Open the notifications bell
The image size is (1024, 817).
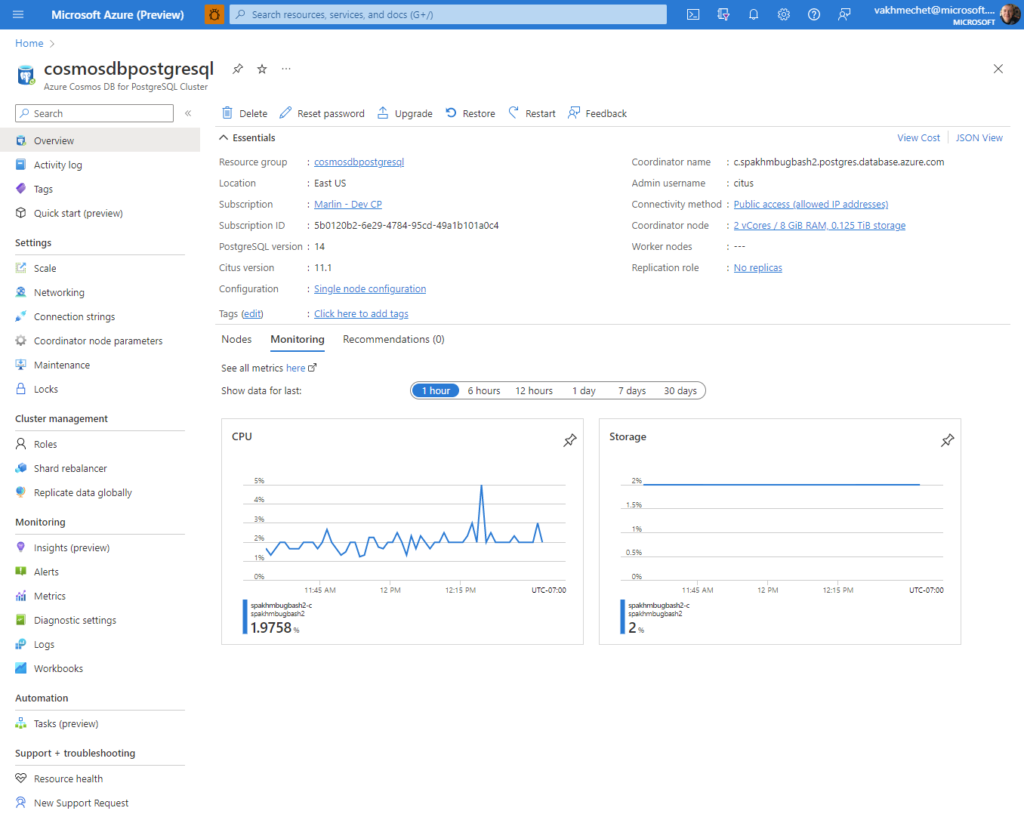tap(753, 14)
